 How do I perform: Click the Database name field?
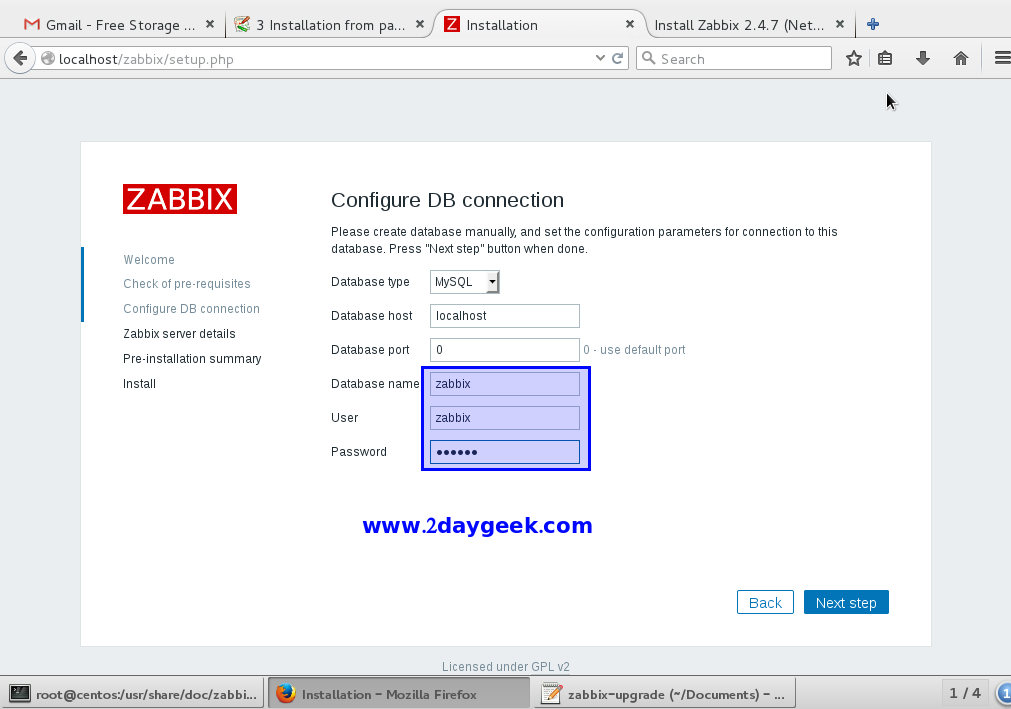(x=505, y=384)
